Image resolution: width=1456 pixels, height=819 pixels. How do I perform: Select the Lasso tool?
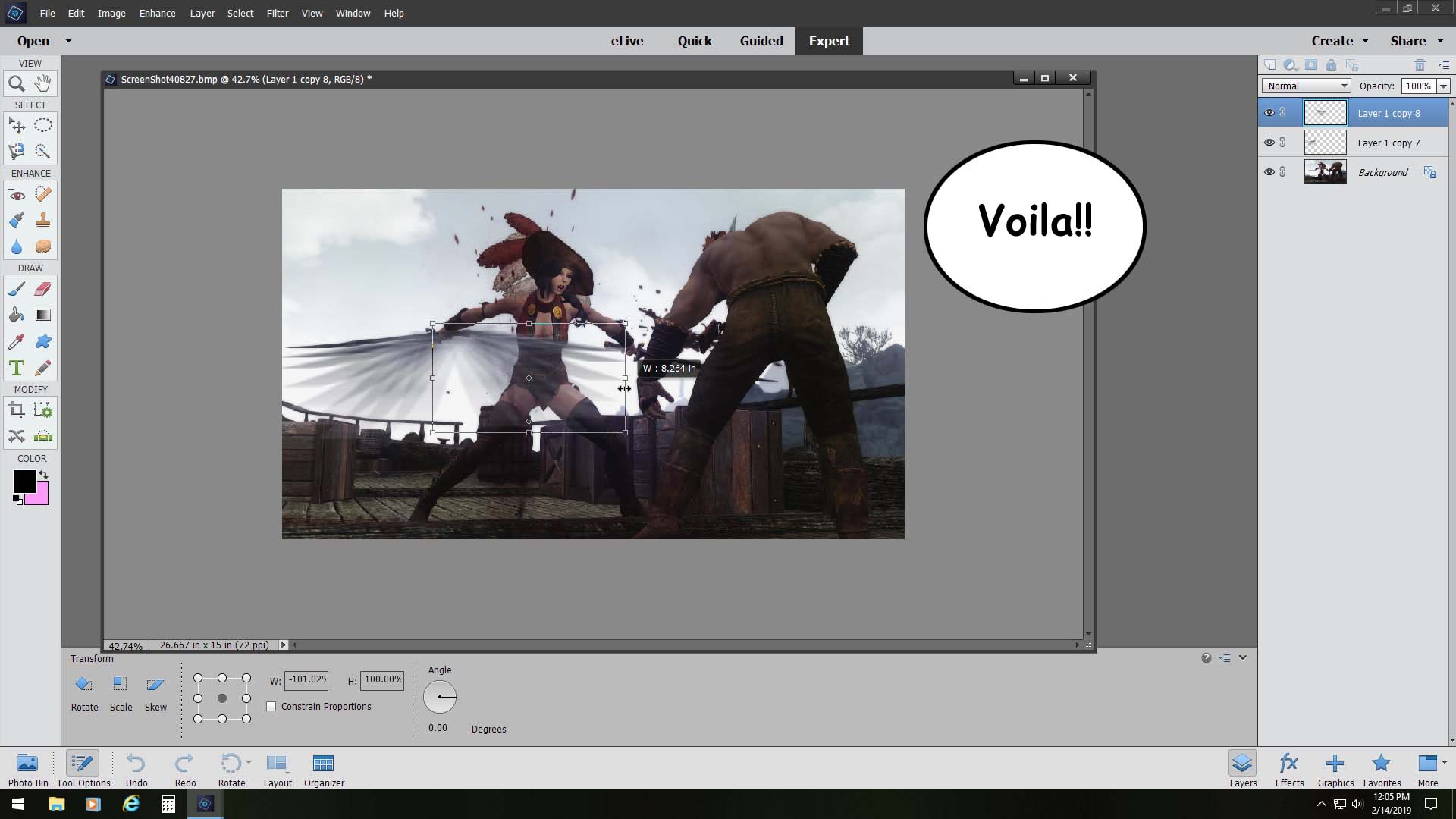pyautogui.click(x=17, y=152)
